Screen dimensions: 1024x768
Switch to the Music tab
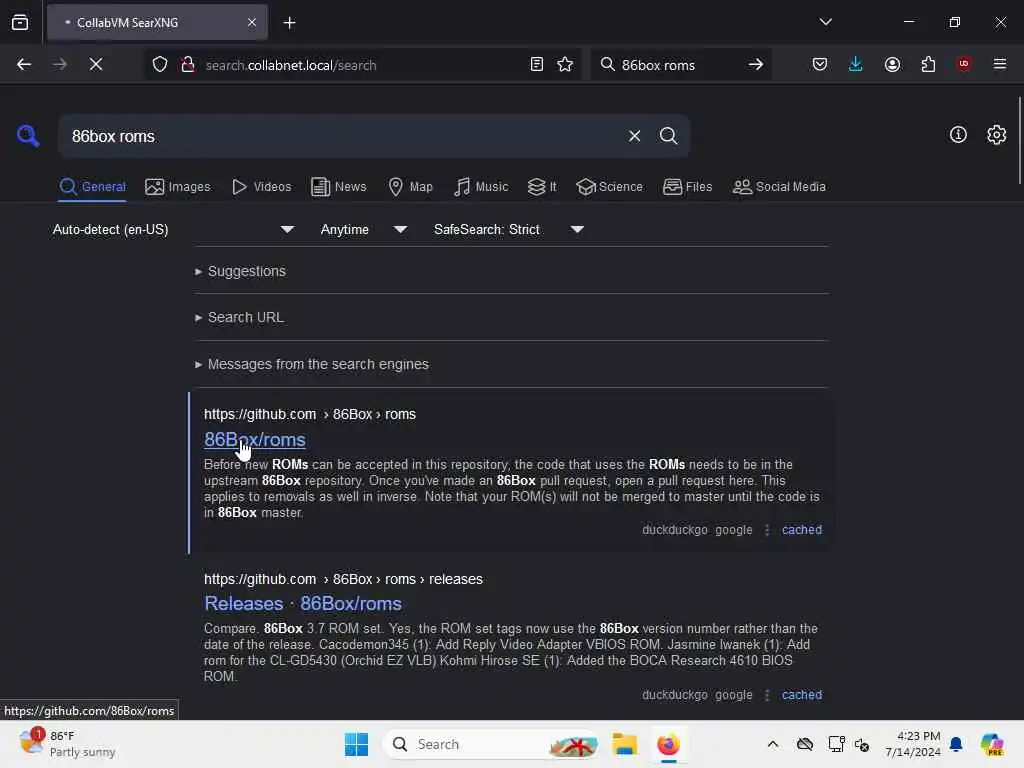pyautogui.click(x=481, y=187)
